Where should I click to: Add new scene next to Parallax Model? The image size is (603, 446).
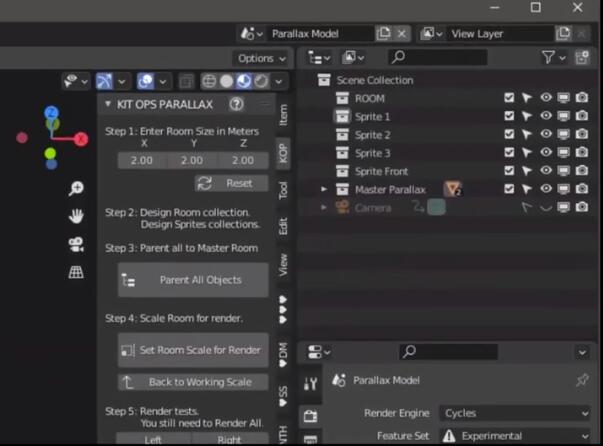tap(383, 34)
